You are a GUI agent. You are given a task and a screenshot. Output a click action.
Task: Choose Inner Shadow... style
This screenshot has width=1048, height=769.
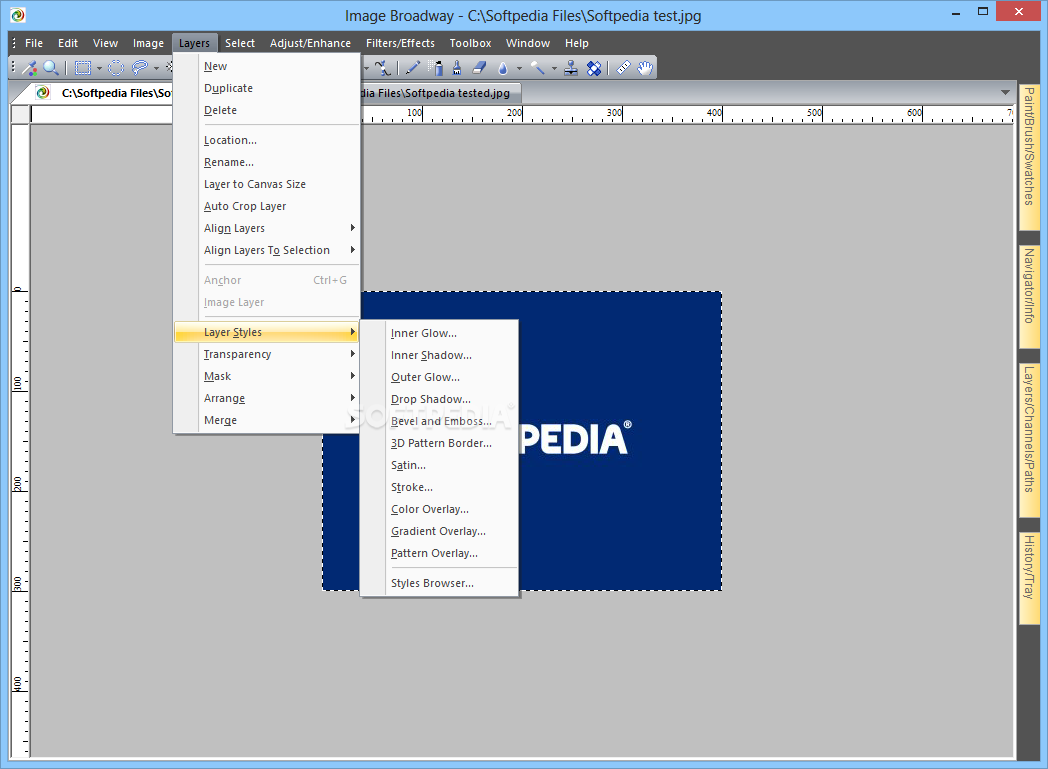click(x=439, y=355)
